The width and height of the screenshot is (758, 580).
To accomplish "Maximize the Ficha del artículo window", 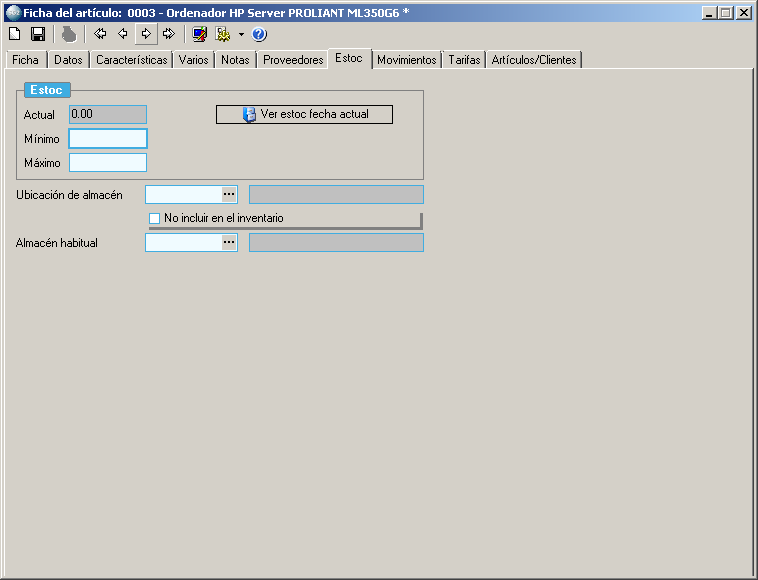I will click(726, 13).
